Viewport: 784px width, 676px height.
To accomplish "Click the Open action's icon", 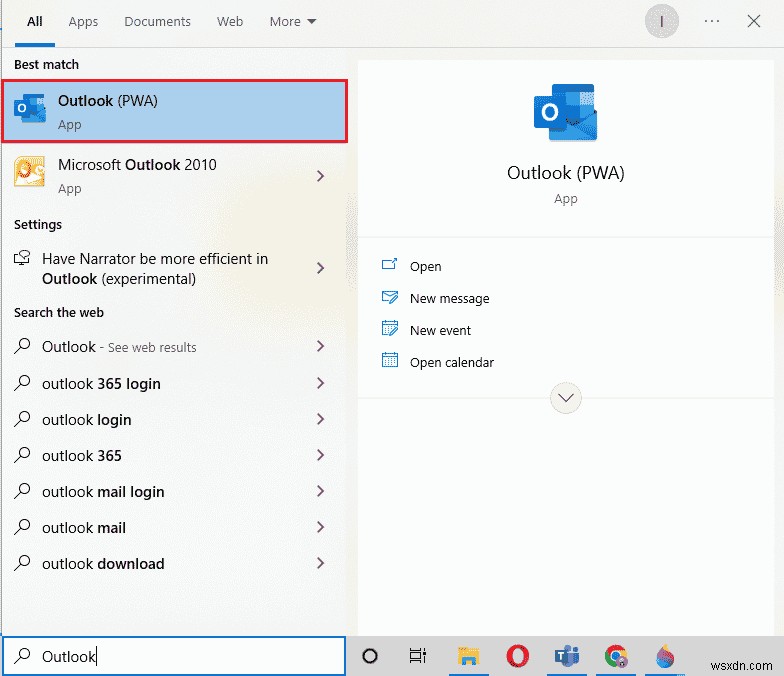I will [390, 264].
